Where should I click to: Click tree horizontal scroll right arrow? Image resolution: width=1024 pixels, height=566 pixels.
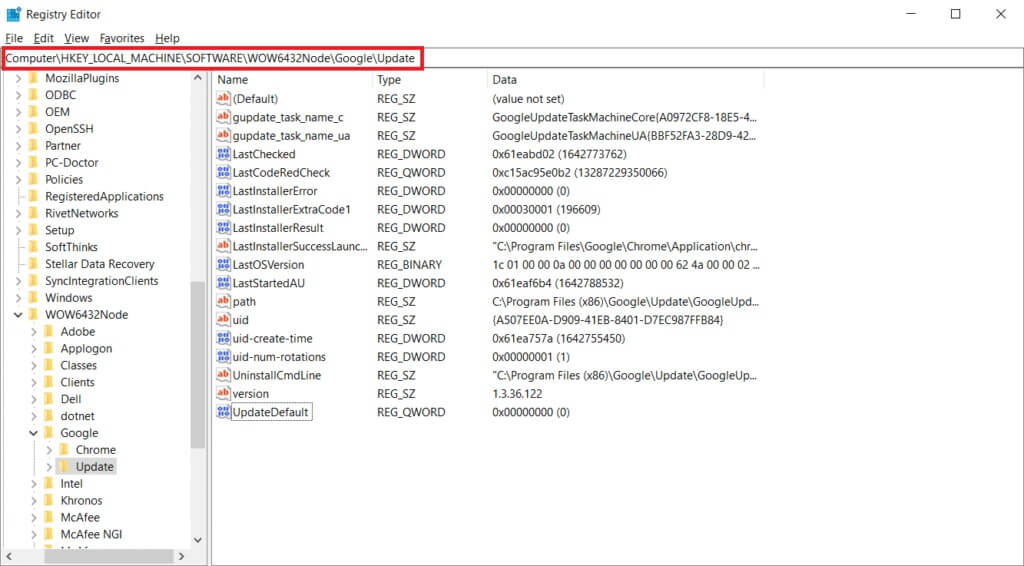point(182,556)
